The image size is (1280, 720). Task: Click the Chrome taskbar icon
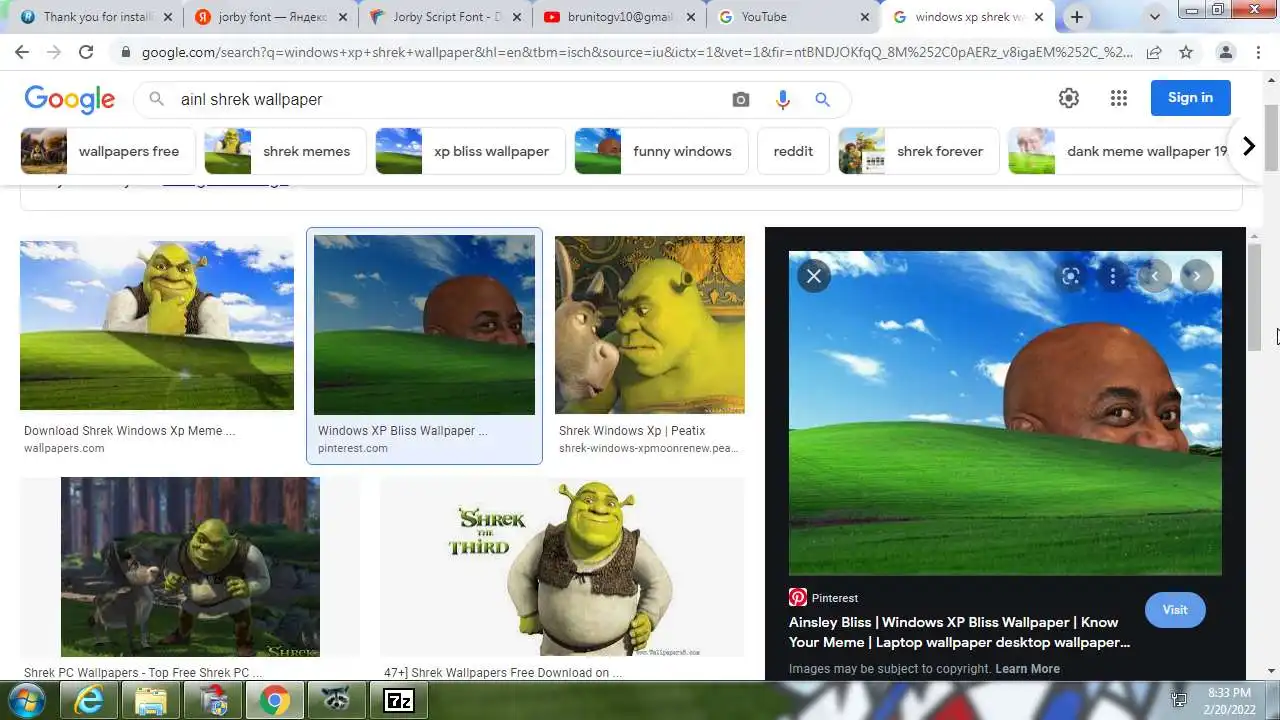pyautogui.click(x=275, y=700)
